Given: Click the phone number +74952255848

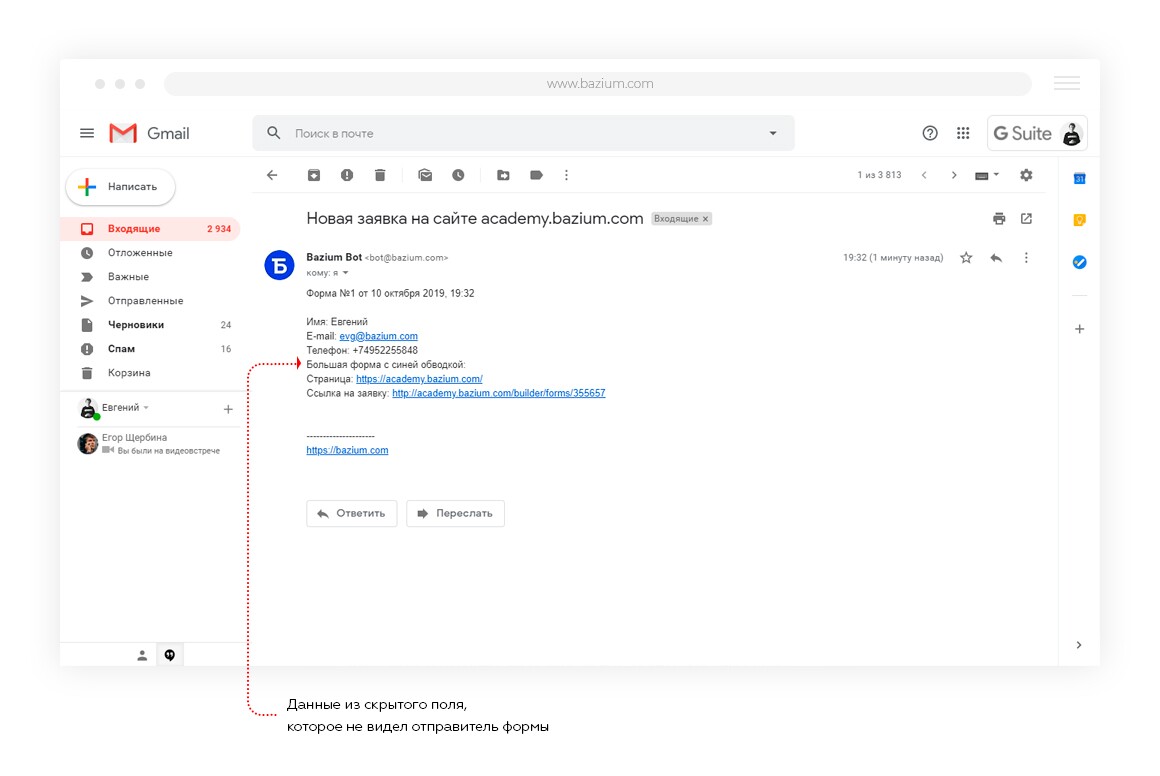Looking at the screenshot, I should coord(385,351).
